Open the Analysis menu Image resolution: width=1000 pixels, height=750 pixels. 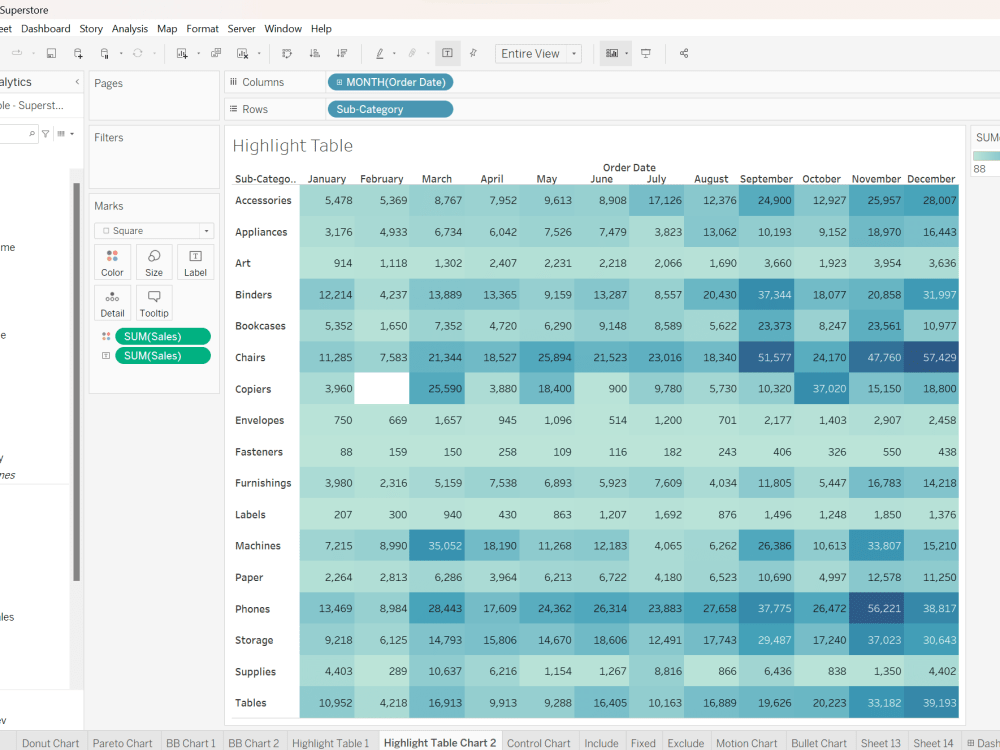point(129,28)
